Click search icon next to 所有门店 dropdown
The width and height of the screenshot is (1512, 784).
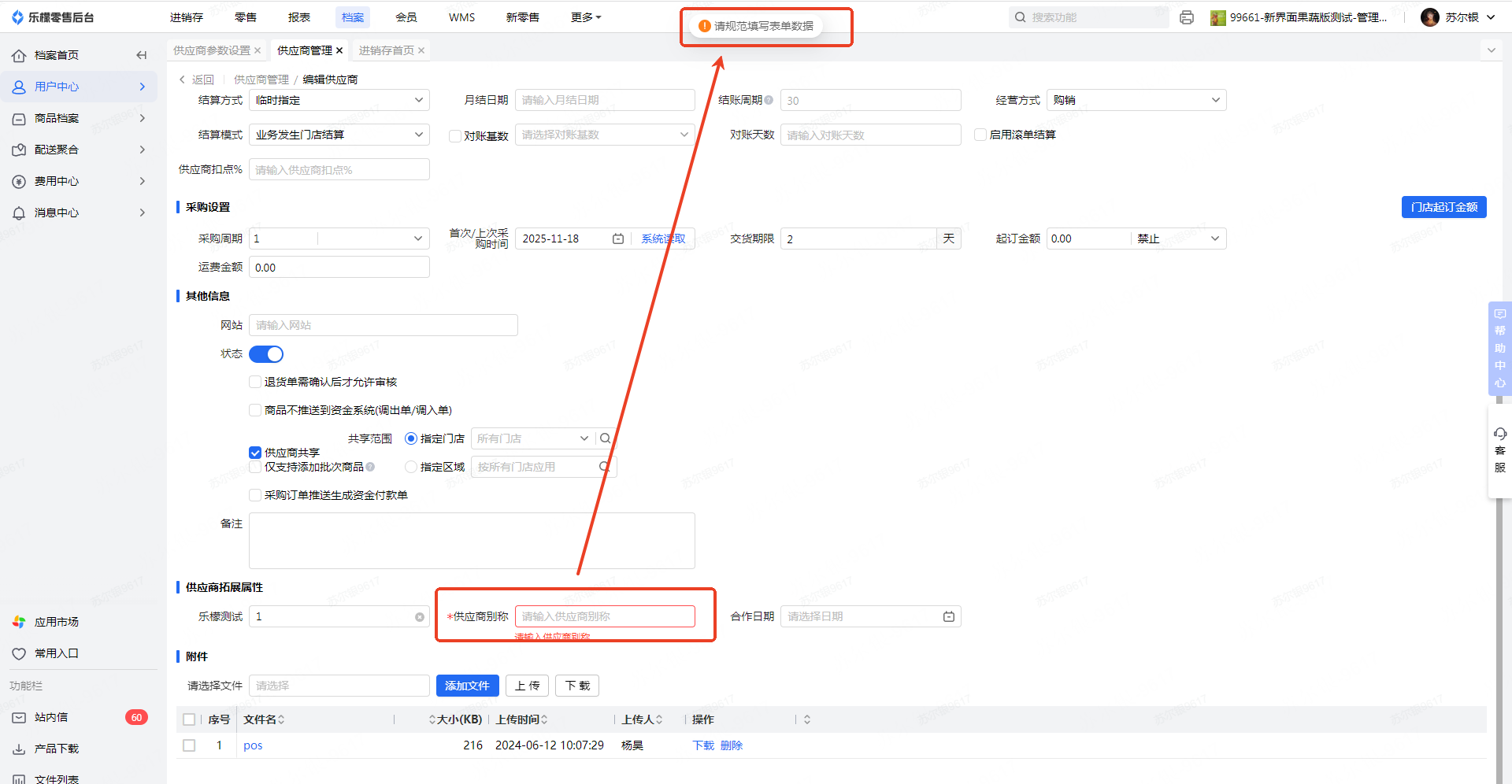click(606, 438)
